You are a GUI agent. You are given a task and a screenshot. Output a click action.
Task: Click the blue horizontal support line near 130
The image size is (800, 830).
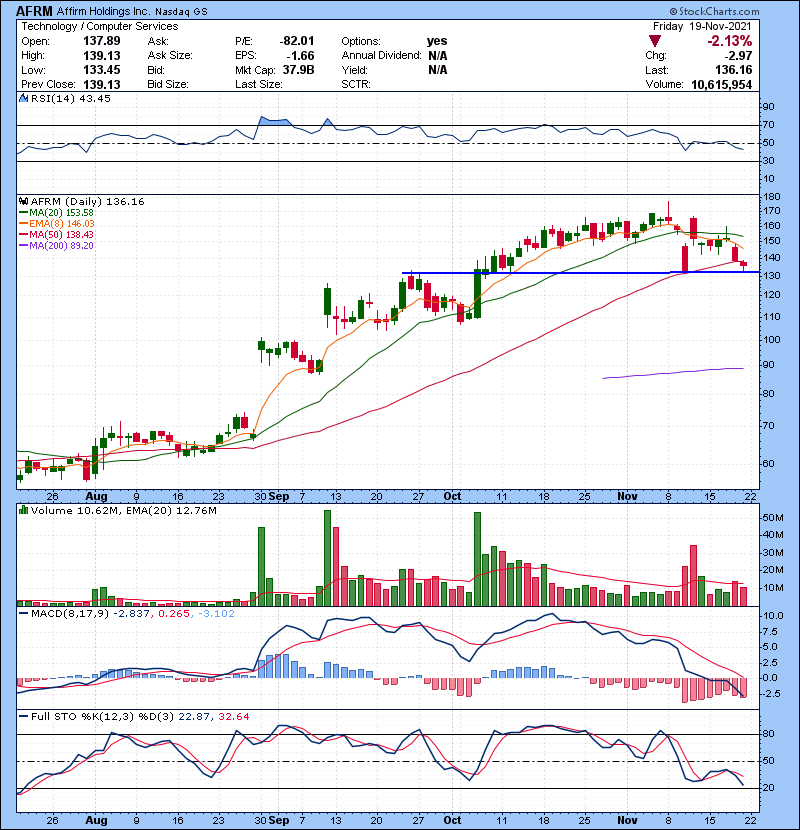point(580,273)
